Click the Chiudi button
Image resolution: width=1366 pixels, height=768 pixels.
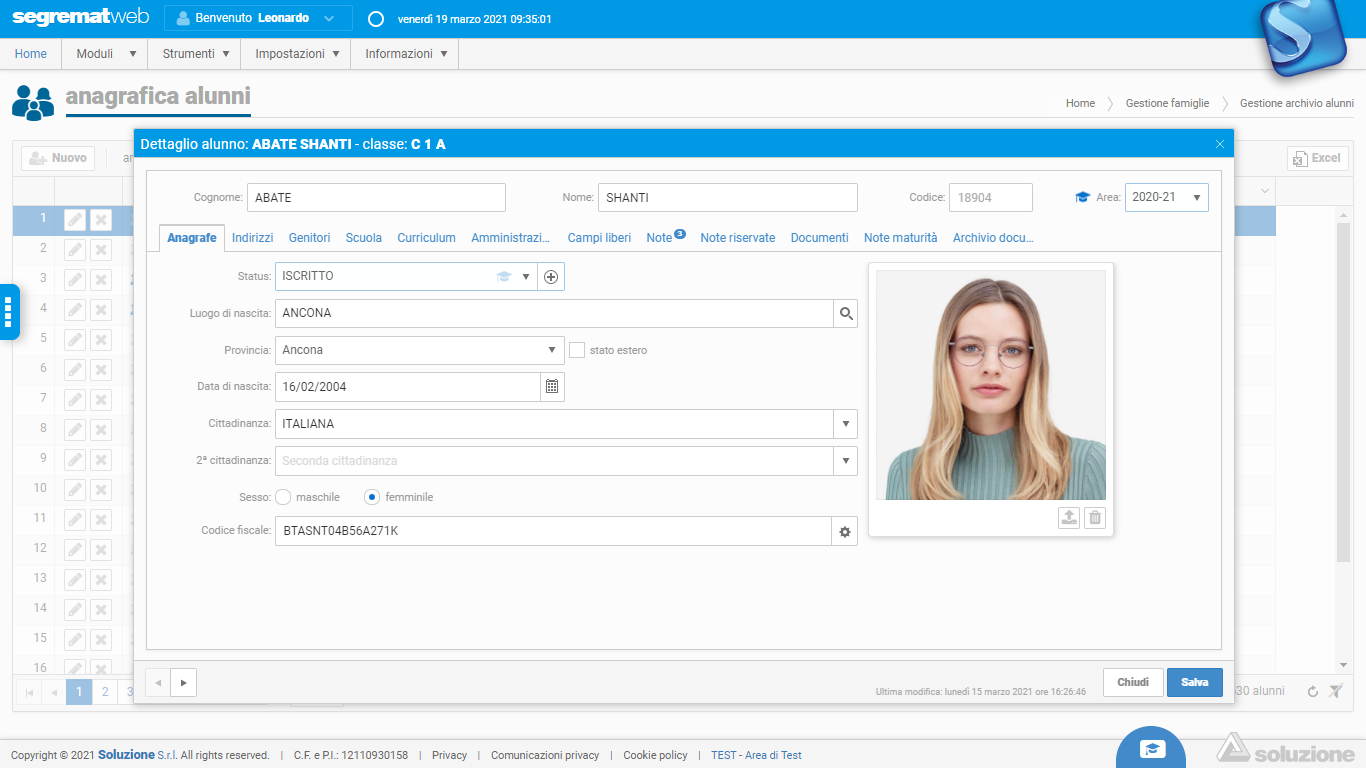coord(1133,682)
